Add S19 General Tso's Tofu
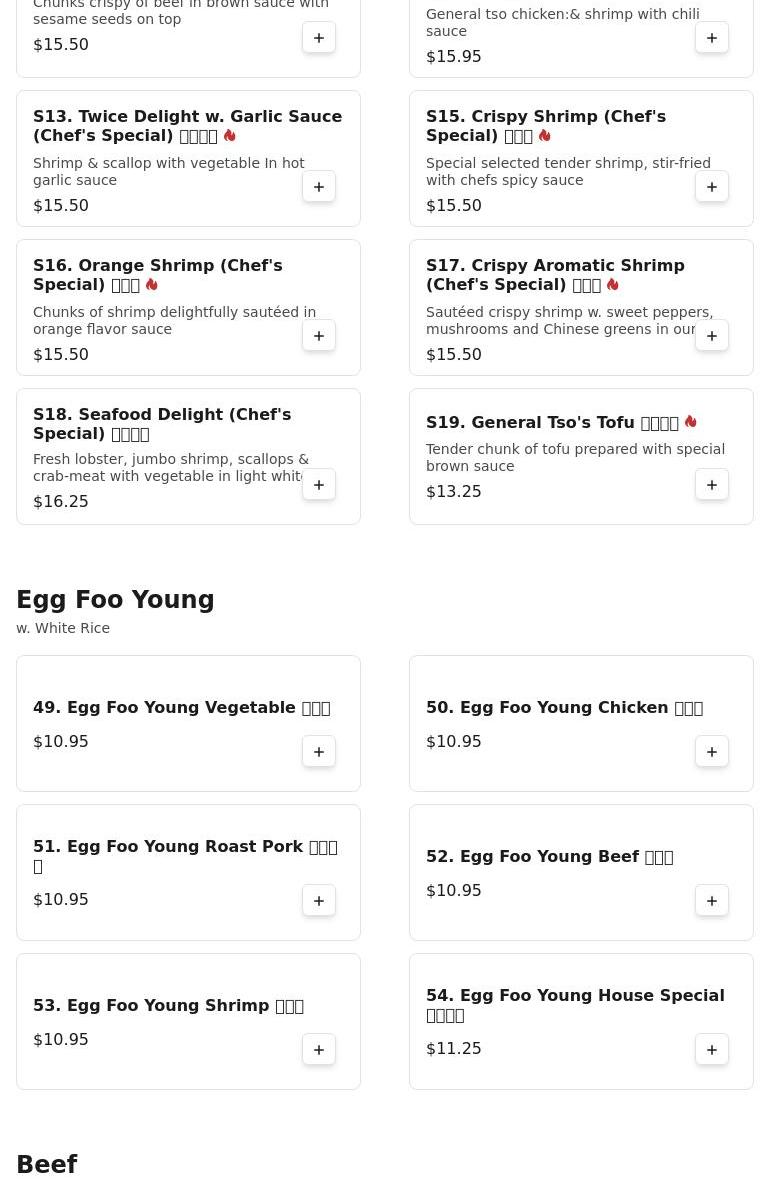 [x=712, y=485]
